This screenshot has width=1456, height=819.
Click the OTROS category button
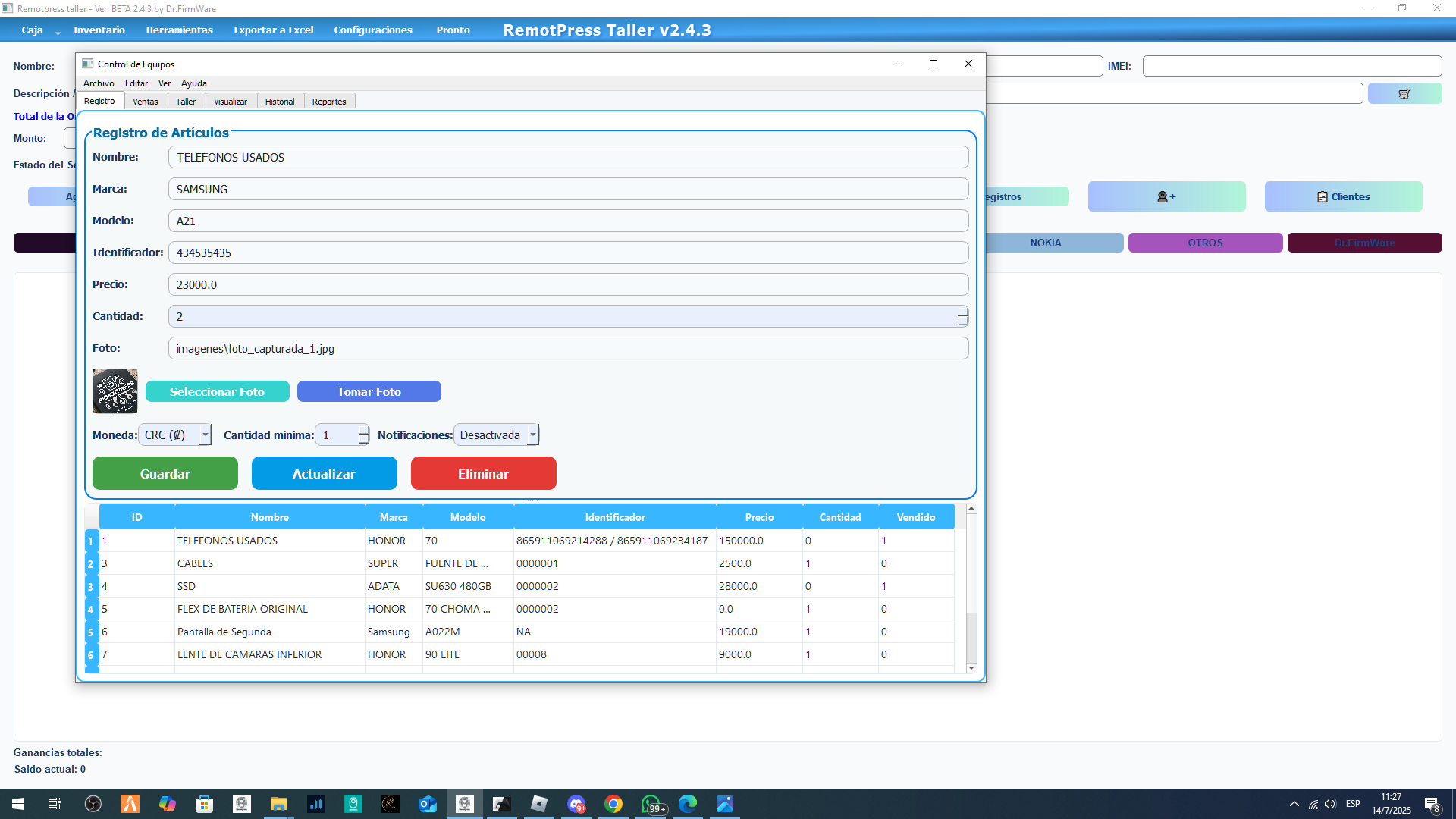(x=1204, y=243)
